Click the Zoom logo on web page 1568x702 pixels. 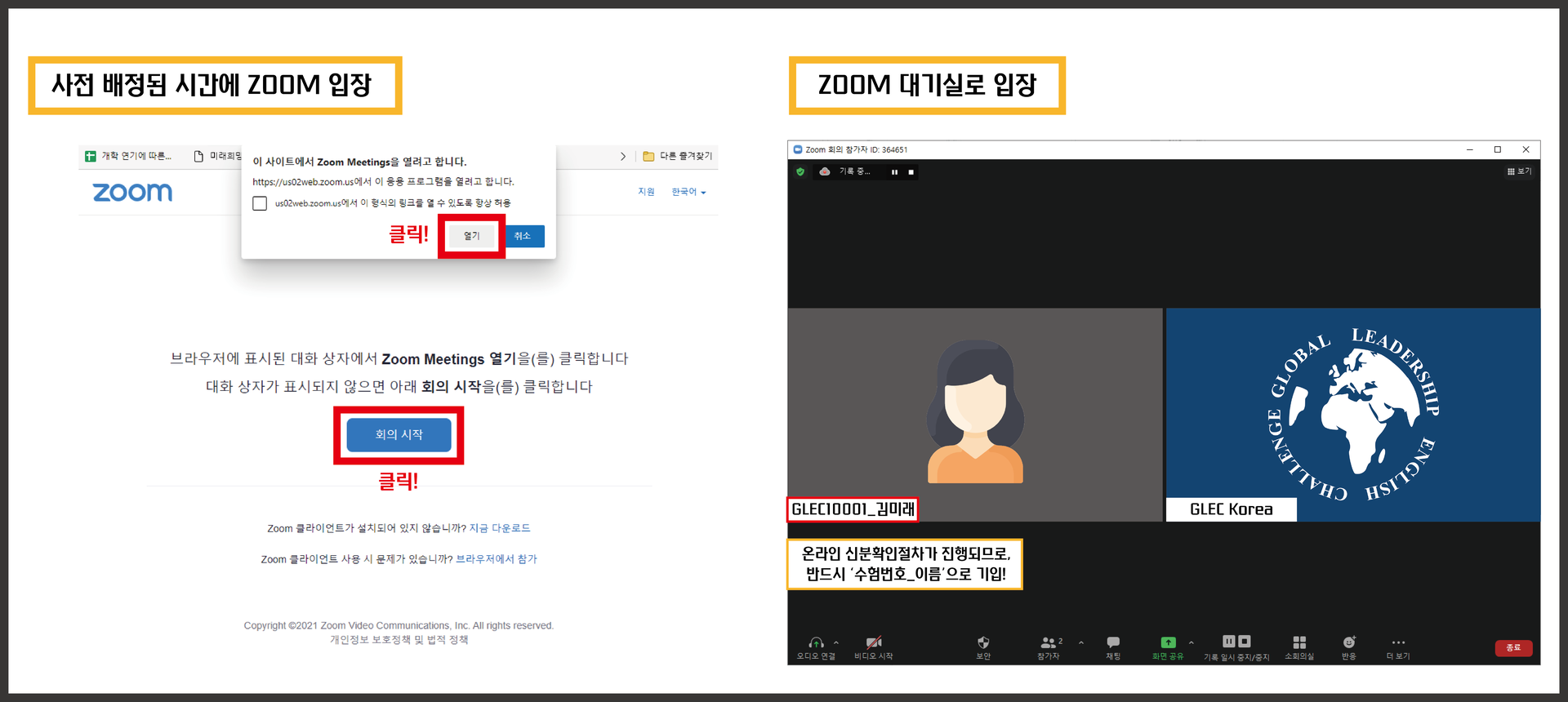pyautogui.click(x=132, y=193)
